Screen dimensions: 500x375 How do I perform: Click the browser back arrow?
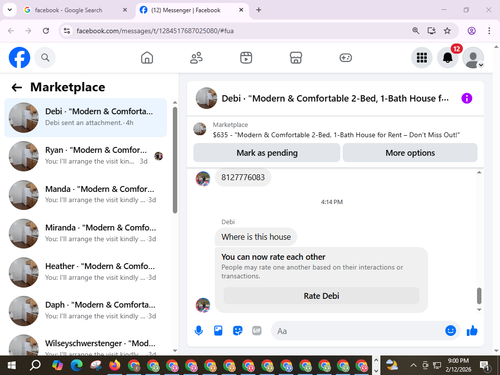[11, 31]
